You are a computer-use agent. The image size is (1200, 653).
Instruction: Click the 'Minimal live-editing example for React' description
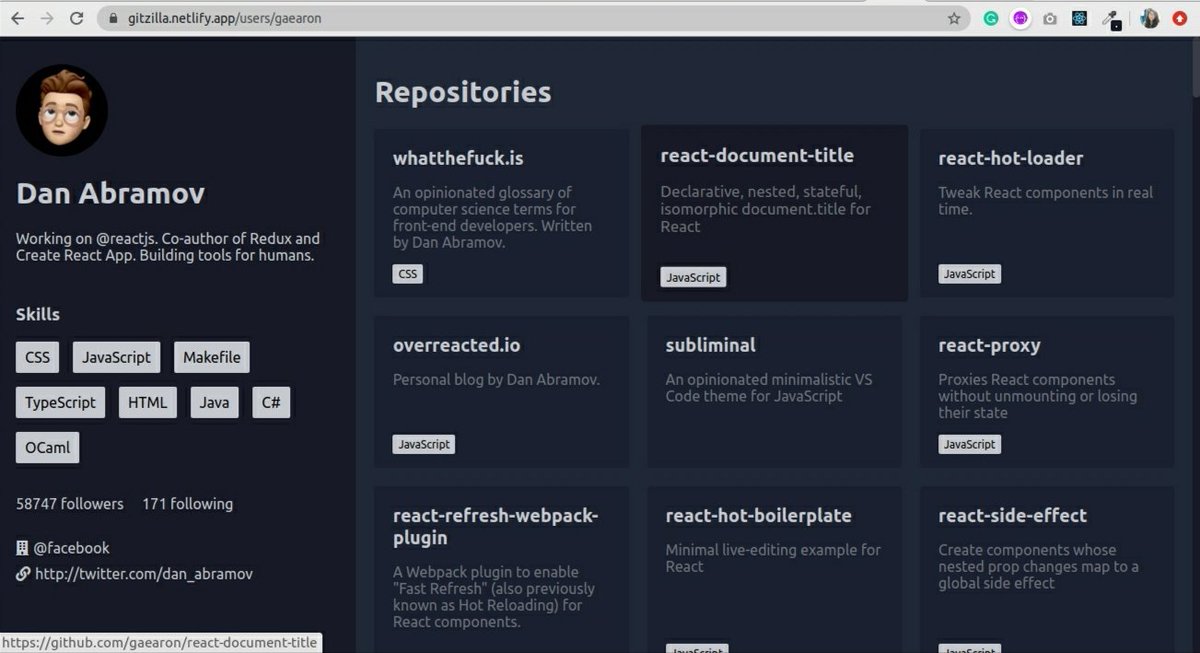coord(773,558)
